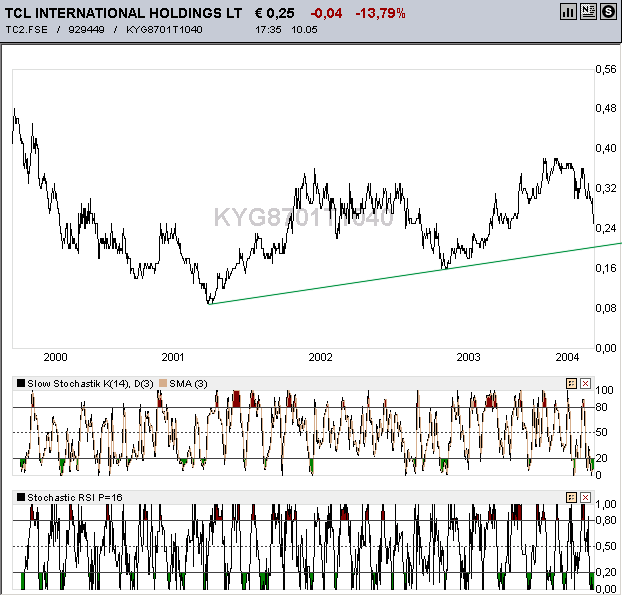Click the 2002 year label on axis

coord(321,357)
